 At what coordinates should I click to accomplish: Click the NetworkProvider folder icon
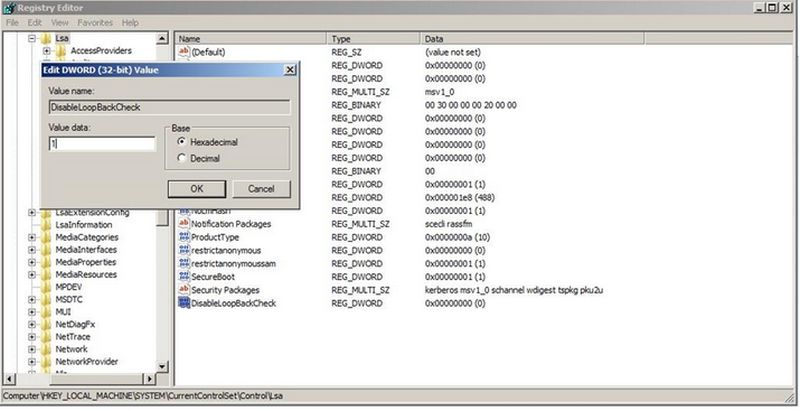click(x=46, y=362)
